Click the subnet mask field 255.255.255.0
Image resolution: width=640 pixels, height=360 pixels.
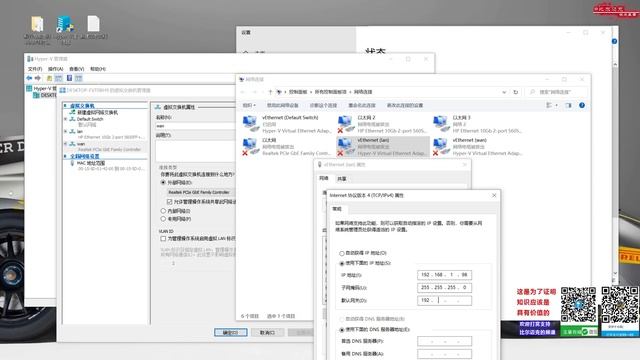point(444,288)
